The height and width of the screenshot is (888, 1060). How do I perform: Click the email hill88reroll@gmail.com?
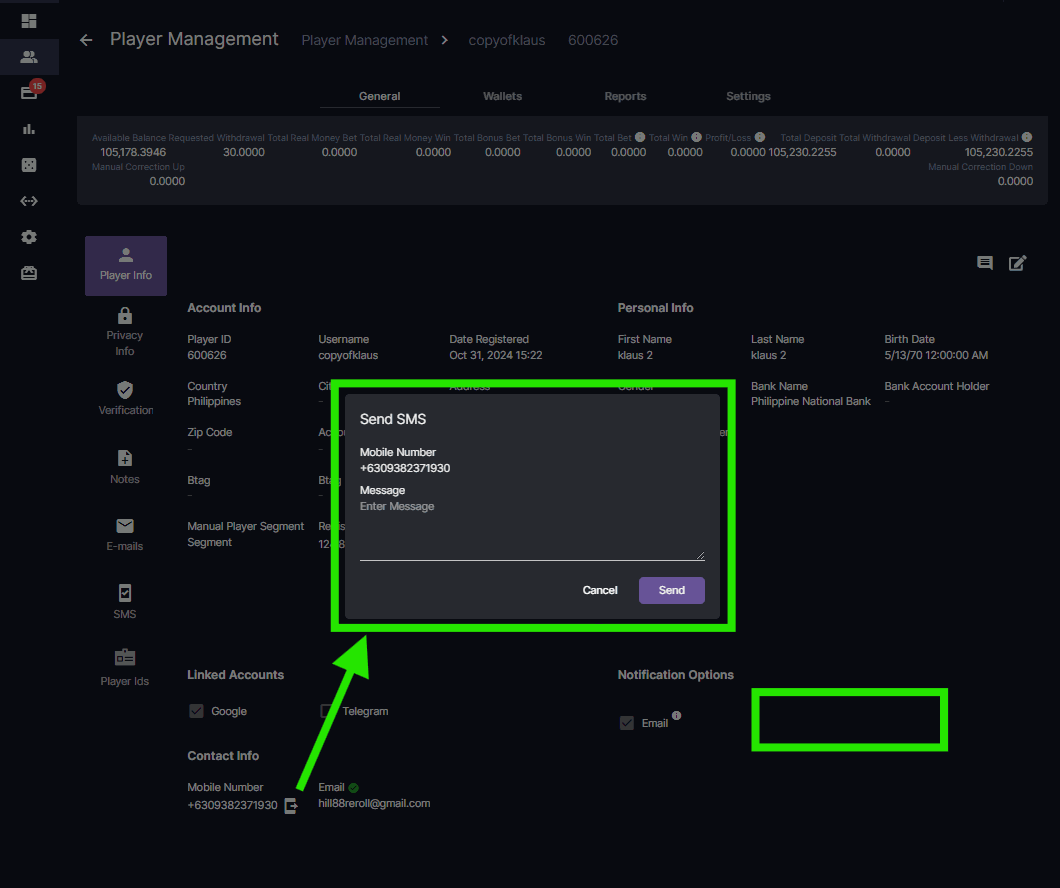374,804
